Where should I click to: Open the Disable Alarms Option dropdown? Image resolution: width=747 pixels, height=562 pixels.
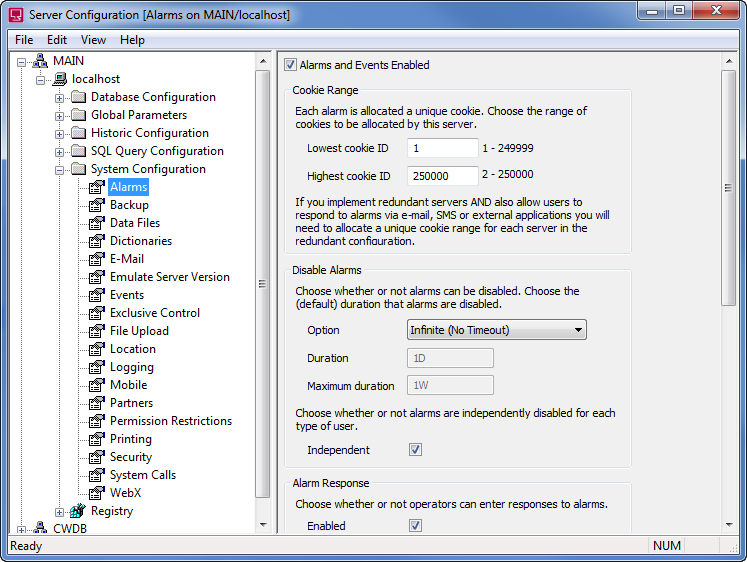[x=496, y=330]
